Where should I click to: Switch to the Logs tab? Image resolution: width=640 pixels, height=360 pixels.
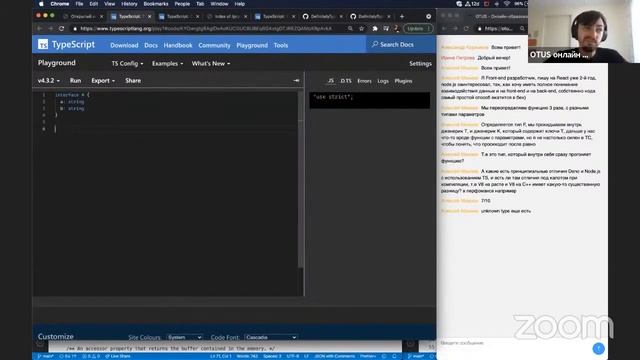(383, 81)
